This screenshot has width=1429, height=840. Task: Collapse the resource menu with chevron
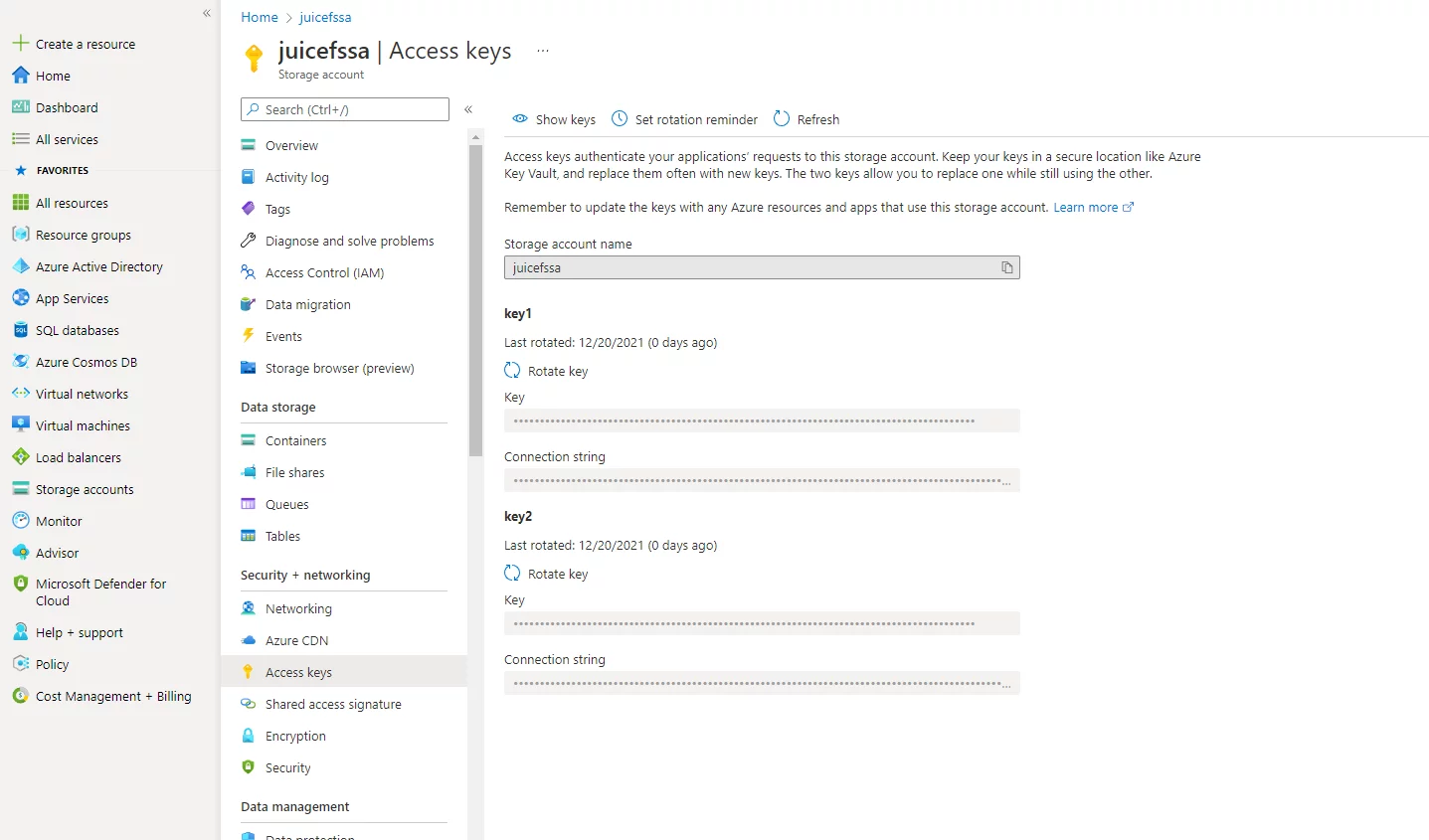[x=468, y=109]
